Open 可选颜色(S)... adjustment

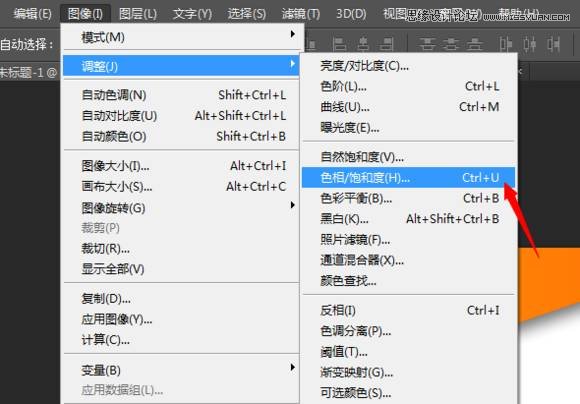[x=408, y=393]
